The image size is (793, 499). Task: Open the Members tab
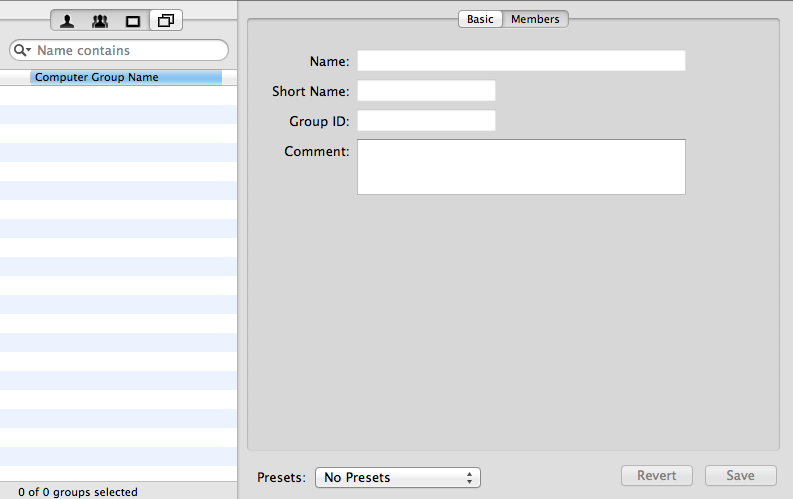[535, 19]
